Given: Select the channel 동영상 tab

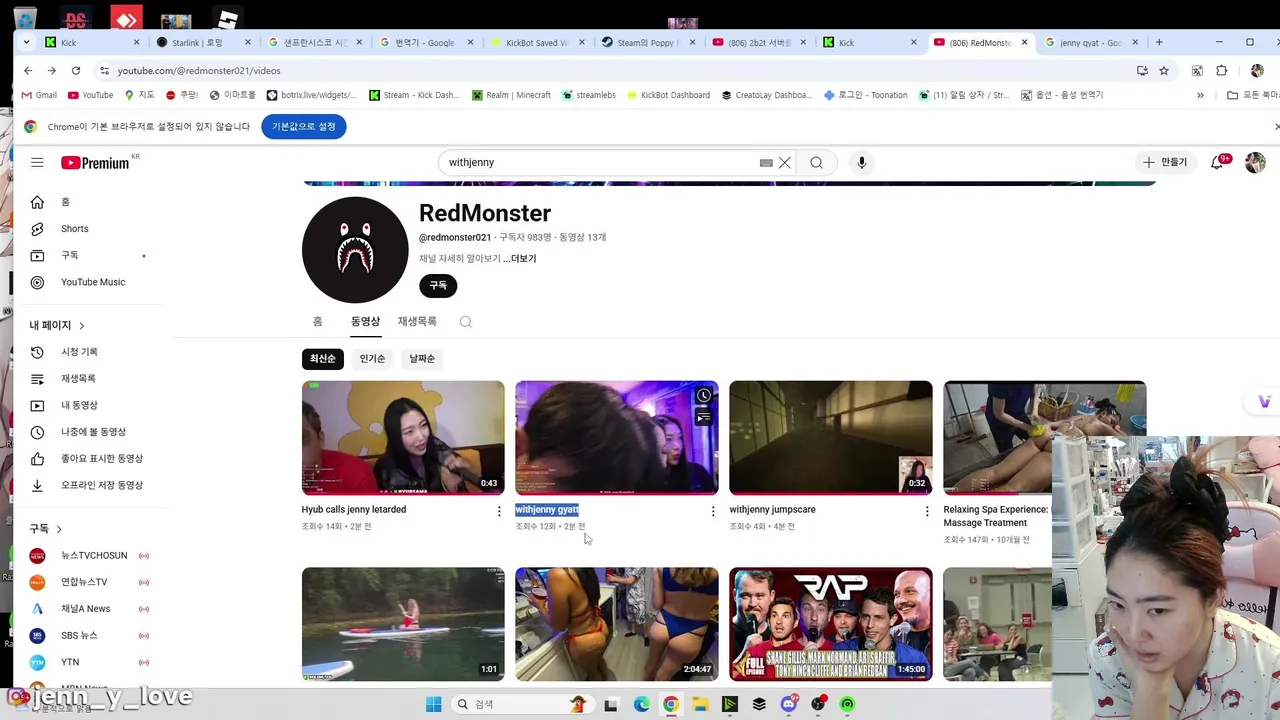Looking at the screenshot, I should pyautogui.click(x=365, y=321).
